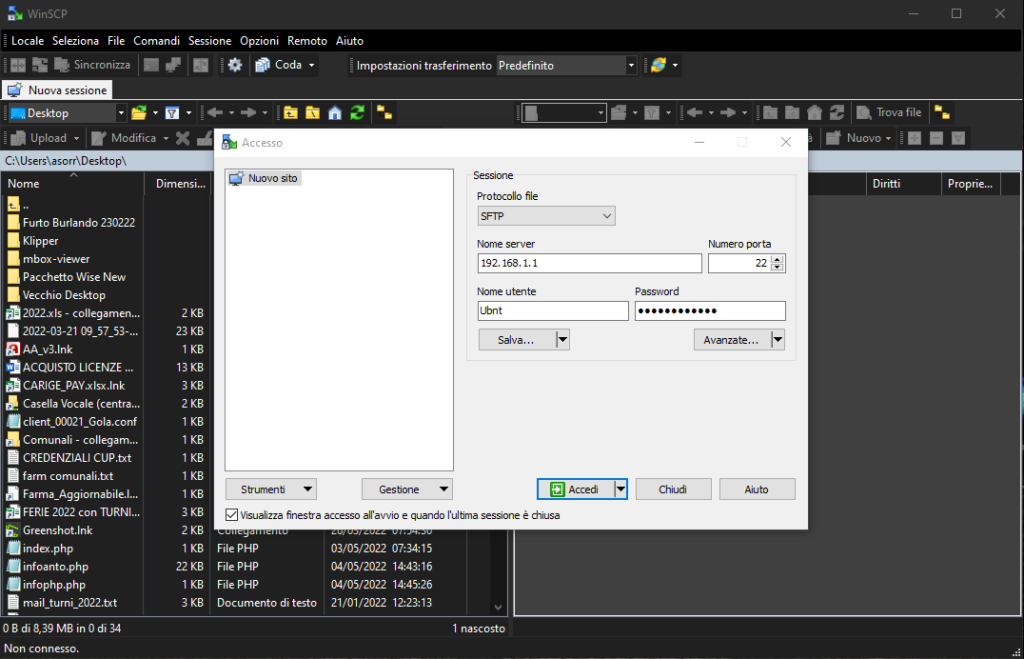
Task: Click the Nome server input field
Action: (589, 263)
